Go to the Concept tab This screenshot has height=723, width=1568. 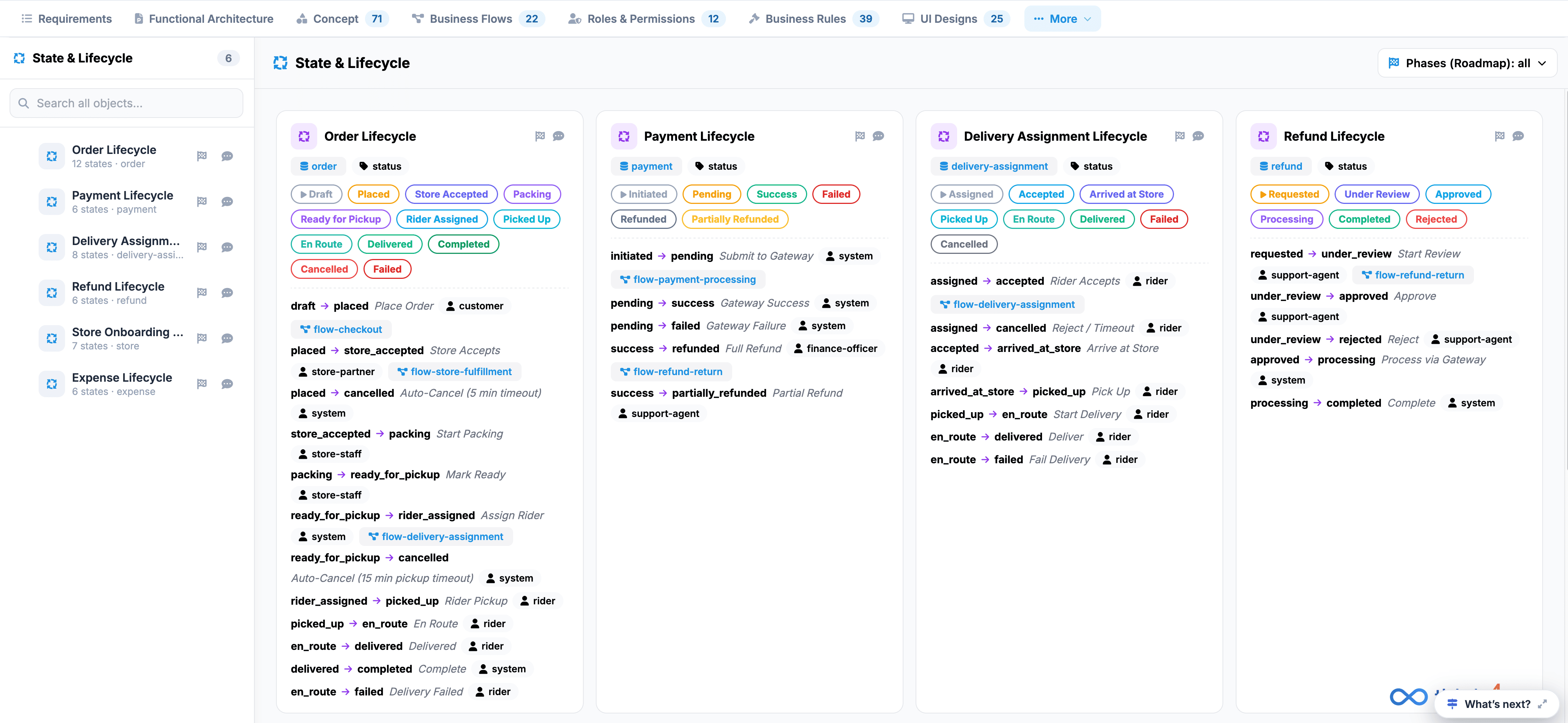pos(342,19)
